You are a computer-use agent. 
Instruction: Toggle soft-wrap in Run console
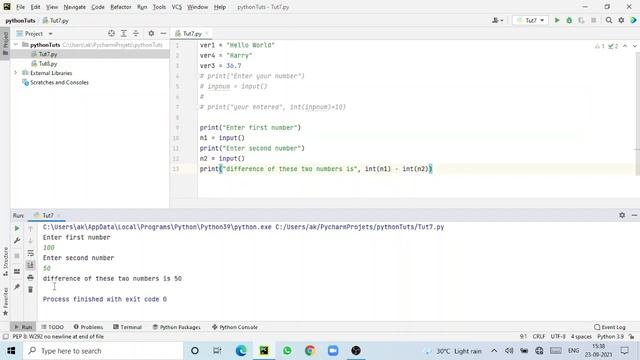coord(31,253)
